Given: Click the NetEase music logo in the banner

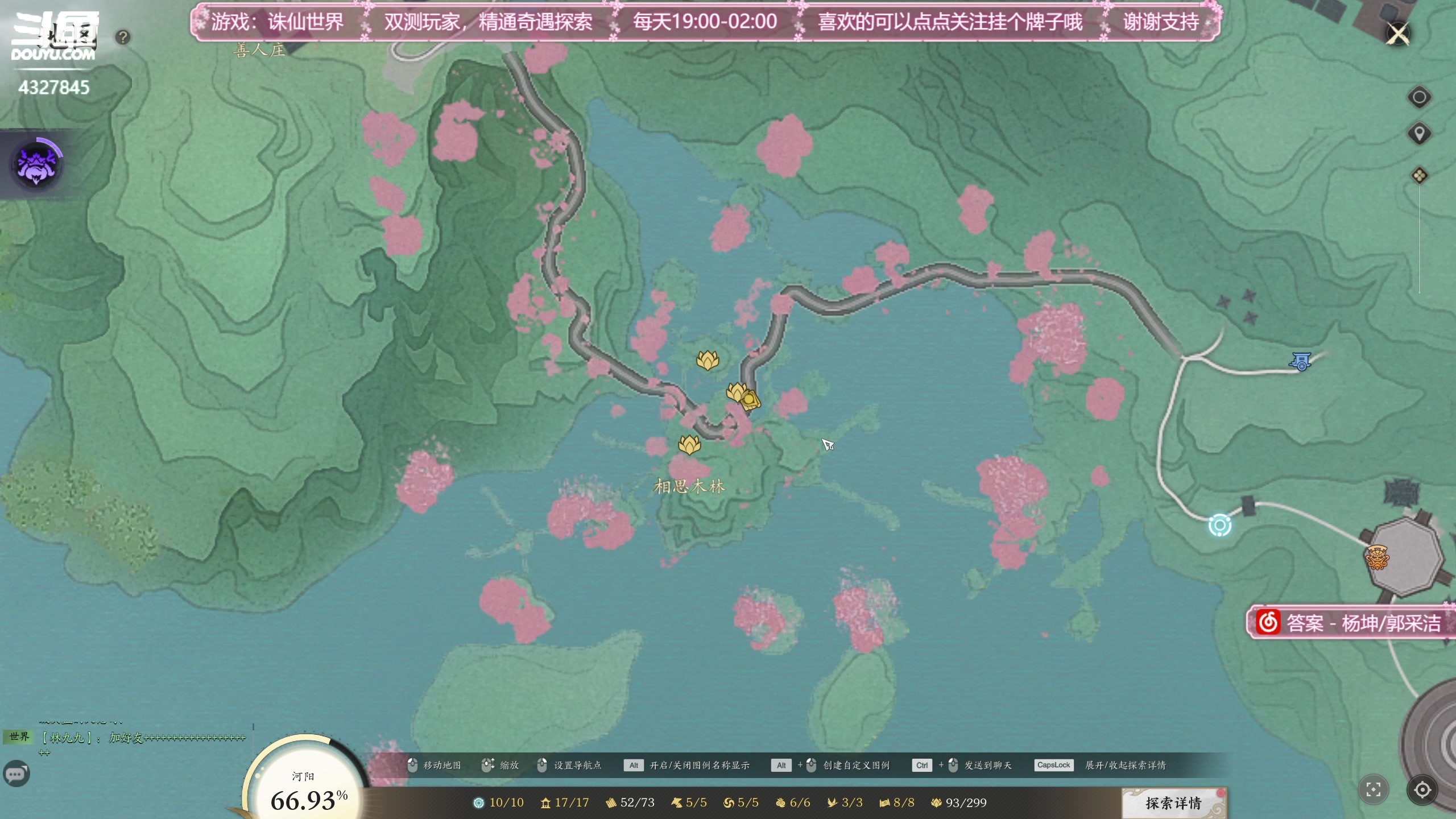Looking at the screenshot, I should (1268, 622).
